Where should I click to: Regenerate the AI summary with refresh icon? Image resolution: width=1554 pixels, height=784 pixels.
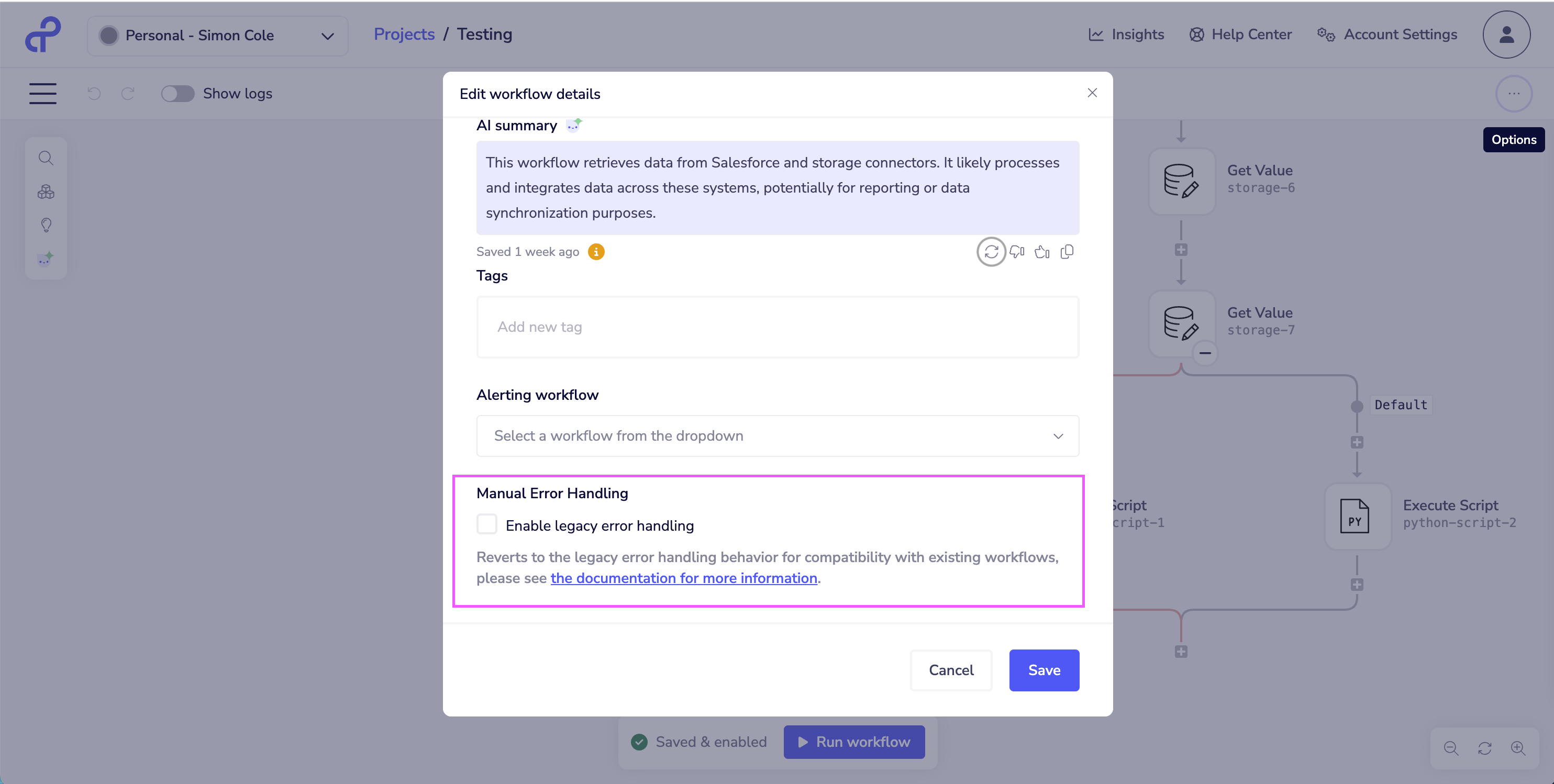pos(991,252)
